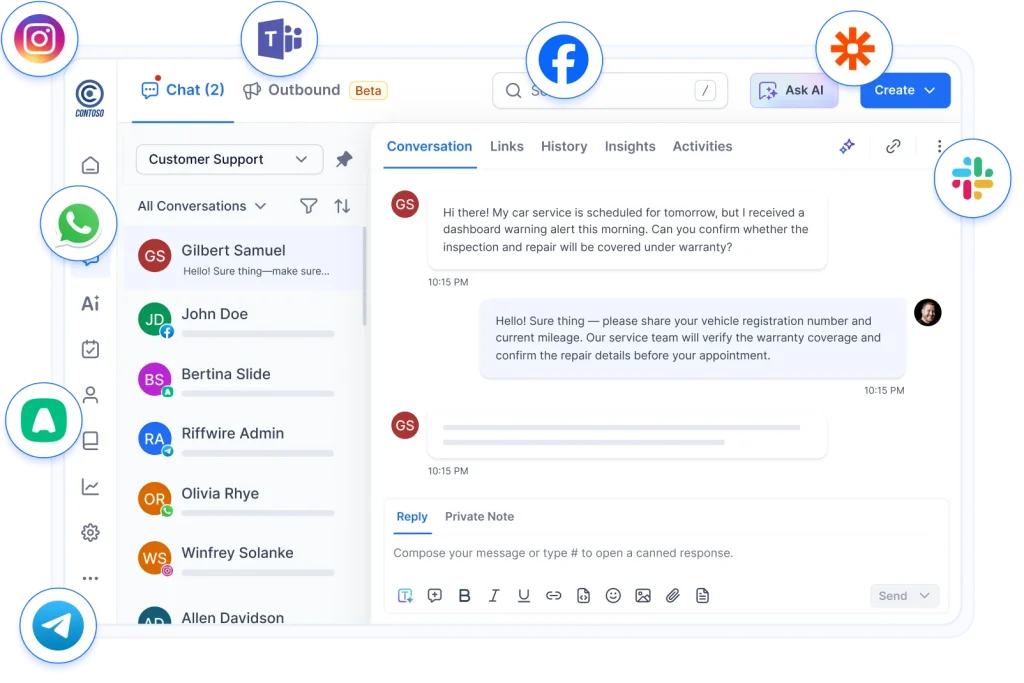Open the conversation filter funnel
Image resolution: width=1024 pixels, height=683 pixels.
[308, 206]
